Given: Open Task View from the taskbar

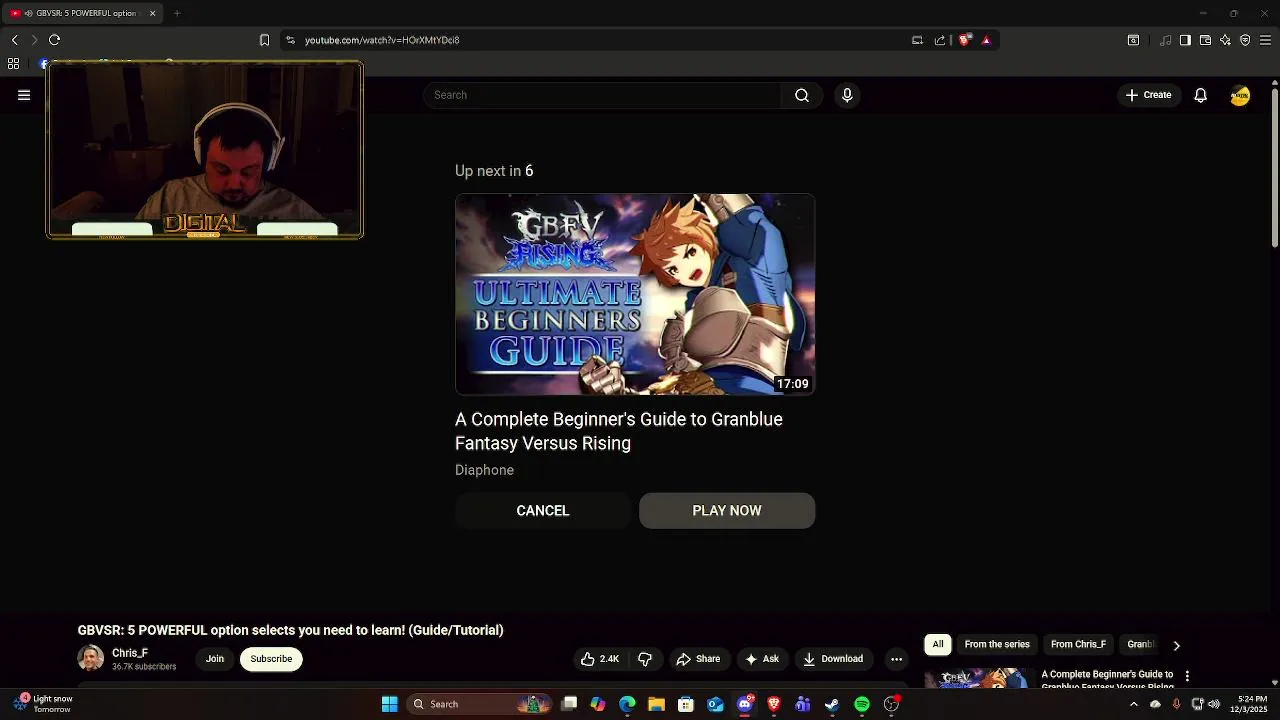Looking at the screenshot, I should pyautogui.click(x=569, y=704).
